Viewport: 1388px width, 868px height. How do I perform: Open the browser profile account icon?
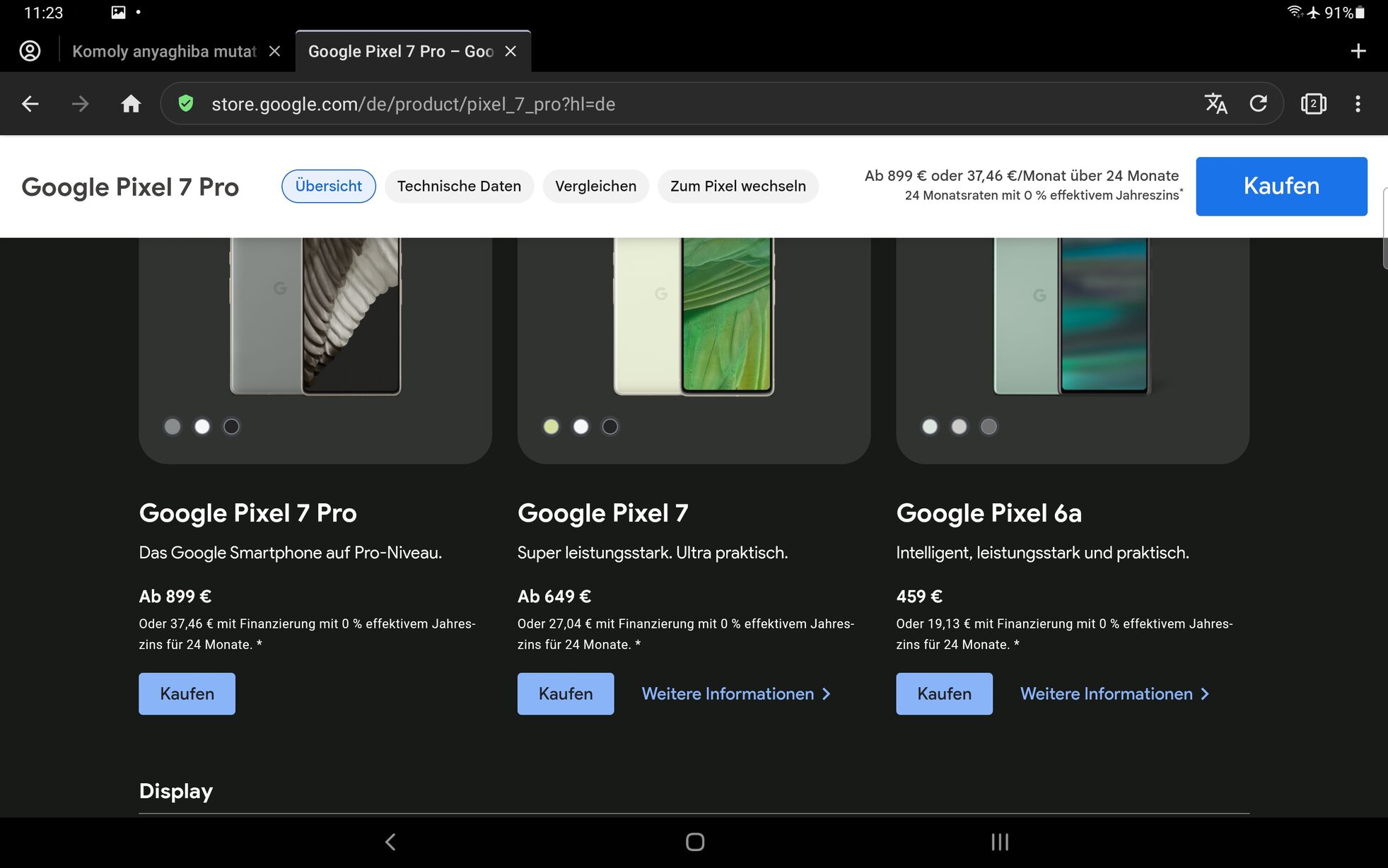(30, 51)
